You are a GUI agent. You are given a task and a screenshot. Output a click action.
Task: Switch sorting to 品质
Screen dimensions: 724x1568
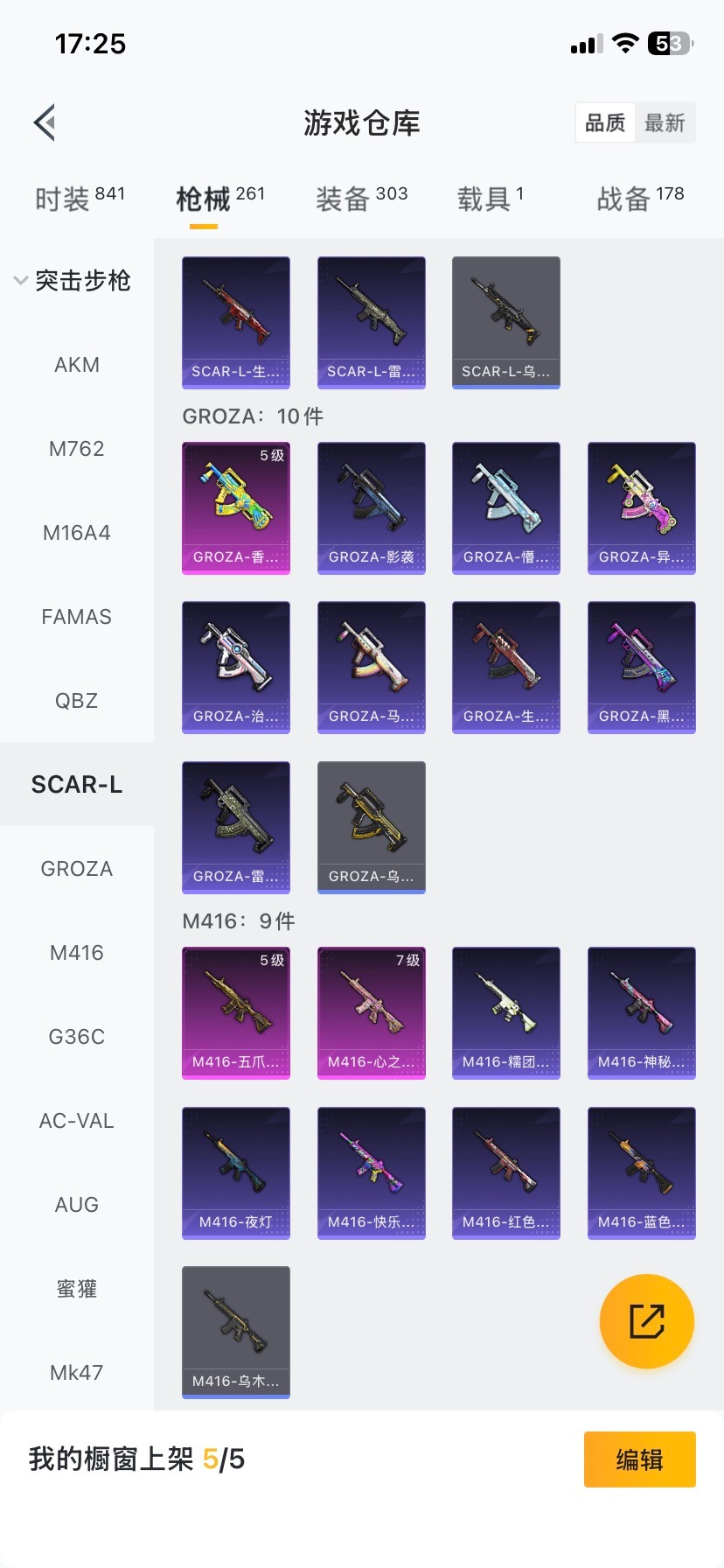coord(605,122)
